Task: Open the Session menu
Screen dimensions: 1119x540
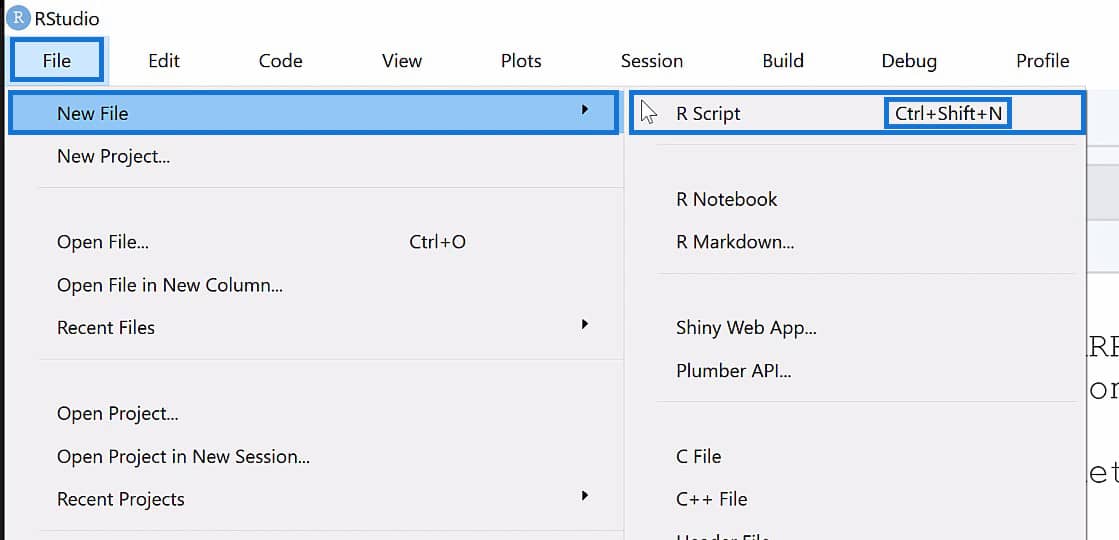Action: 652,61
